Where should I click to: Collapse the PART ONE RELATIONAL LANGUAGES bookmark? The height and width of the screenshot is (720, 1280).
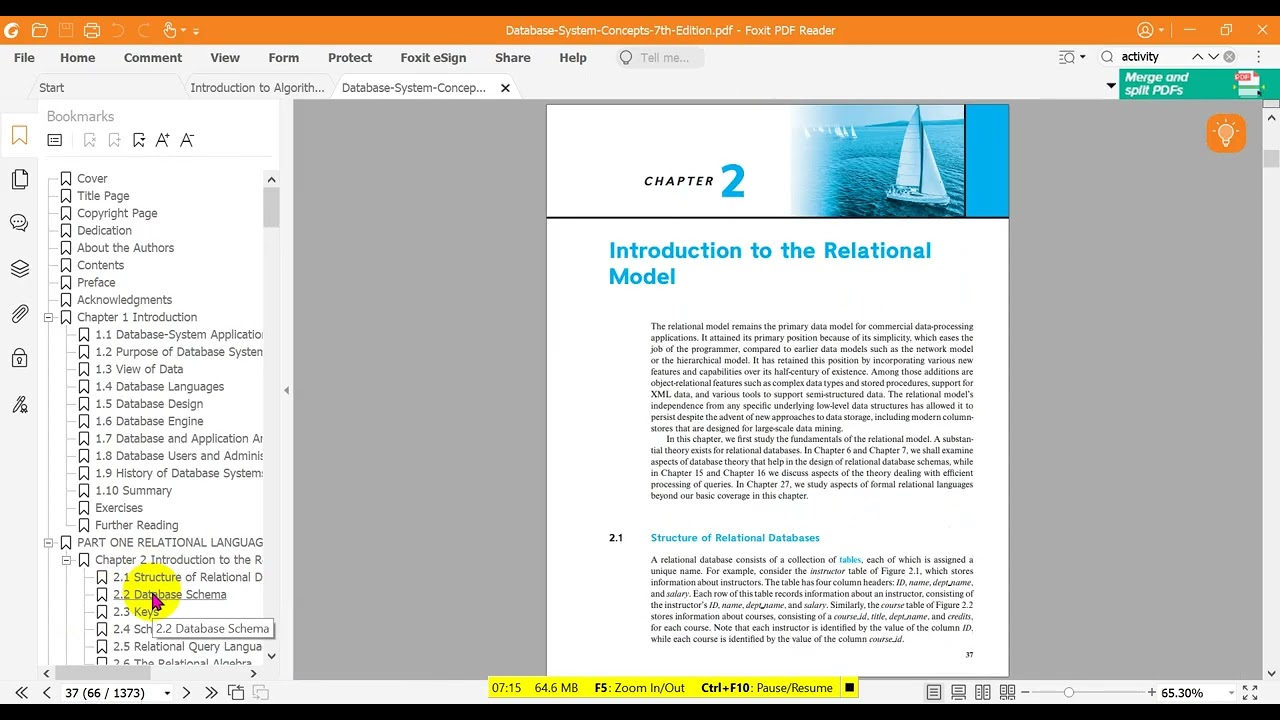pos(48,542)
